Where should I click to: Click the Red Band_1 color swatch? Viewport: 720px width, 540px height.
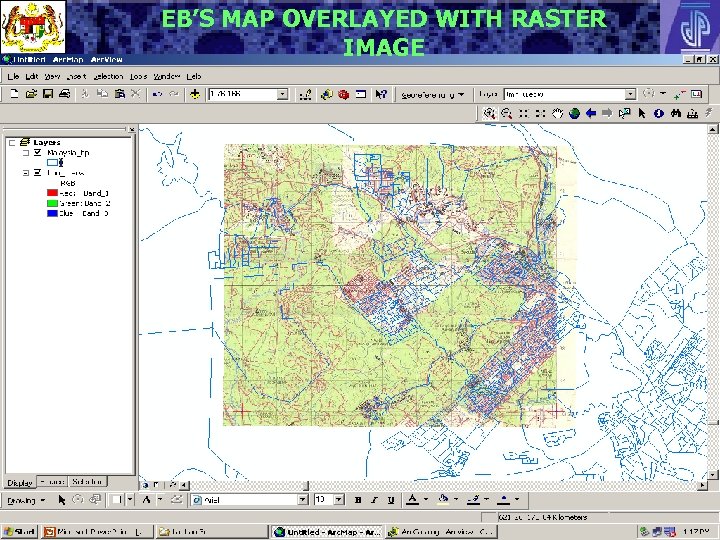coord(52,193)
